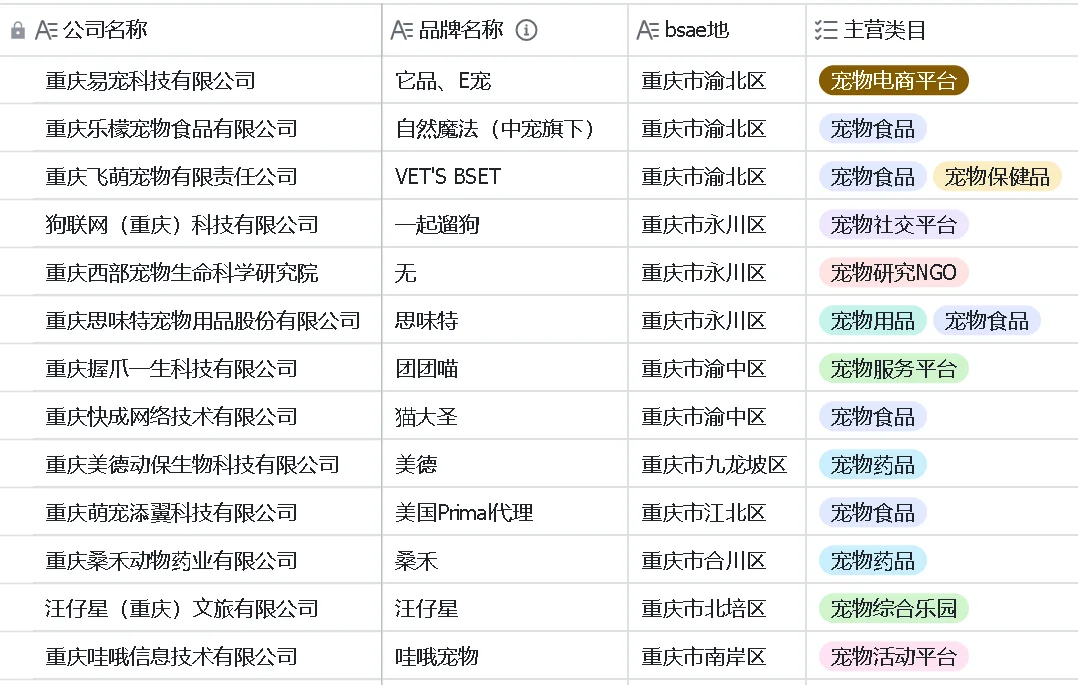Select cell 重庆萌宠添翼科技有限公司

click(190, 512)
